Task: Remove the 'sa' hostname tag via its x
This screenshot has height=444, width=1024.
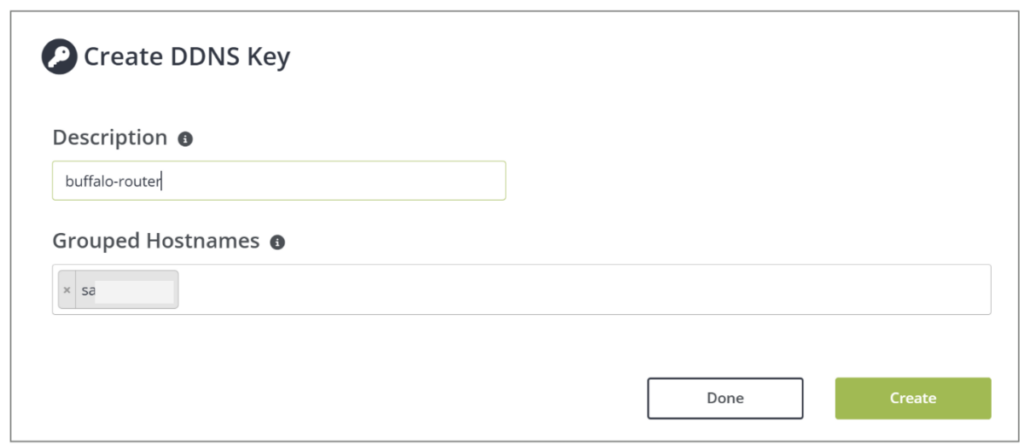Action: coord(67,290)
